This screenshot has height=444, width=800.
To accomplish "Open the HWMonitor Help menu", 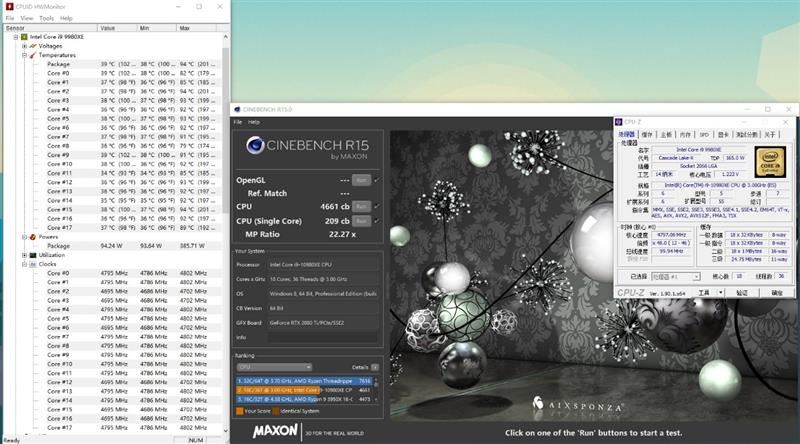I will tap(66, 18).
